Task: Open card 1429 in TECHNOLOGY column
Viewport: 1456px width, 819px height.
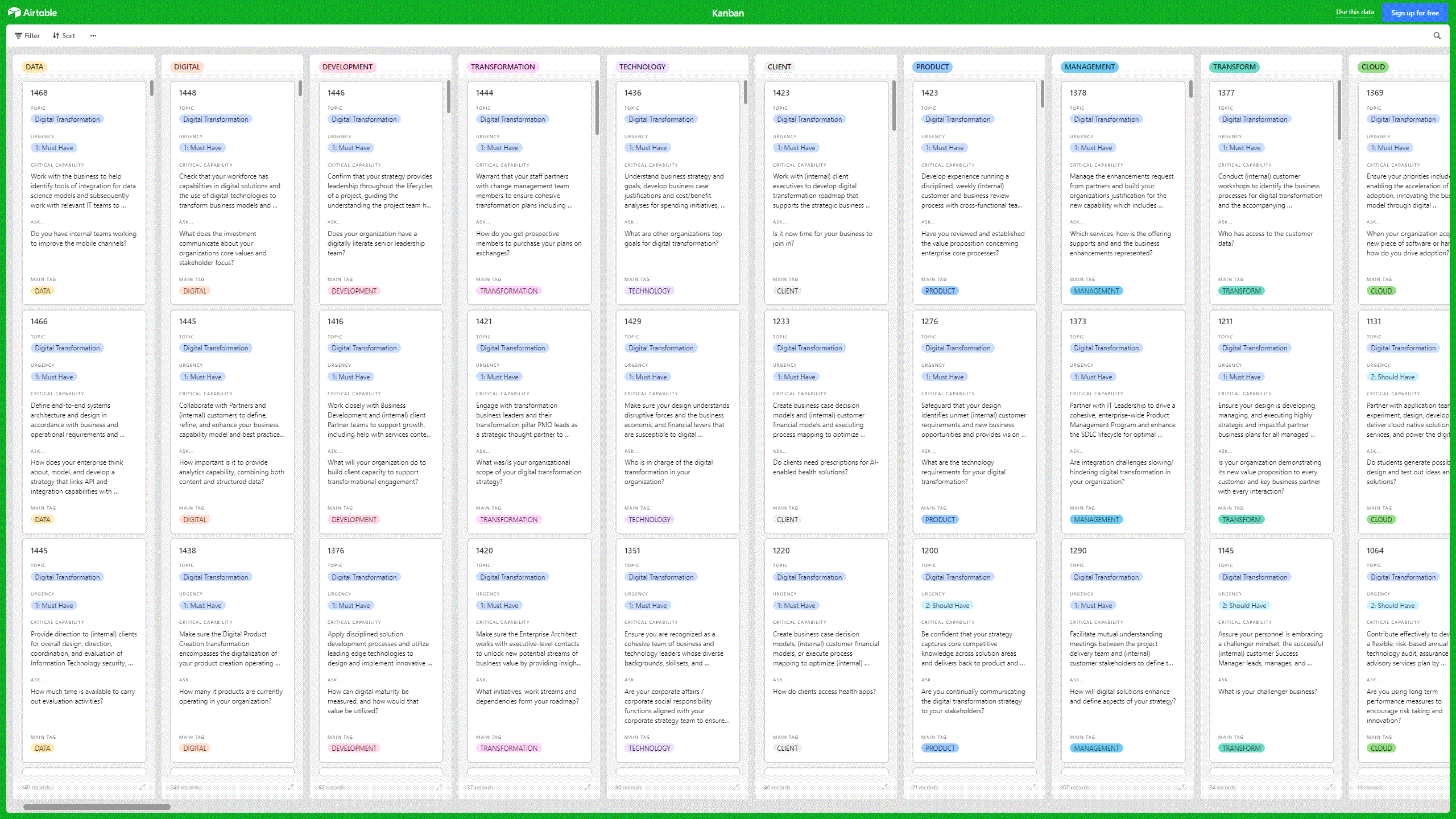Action: tap(678, 421)
